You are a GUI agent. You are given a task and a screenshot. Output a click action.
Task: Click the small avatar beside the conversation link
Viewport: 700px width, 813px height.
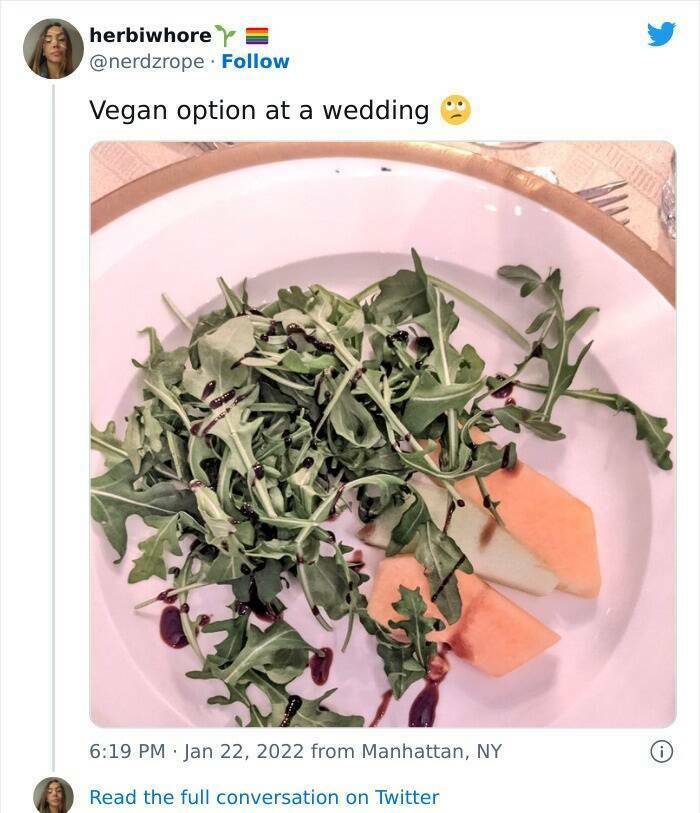click(53, 796)
